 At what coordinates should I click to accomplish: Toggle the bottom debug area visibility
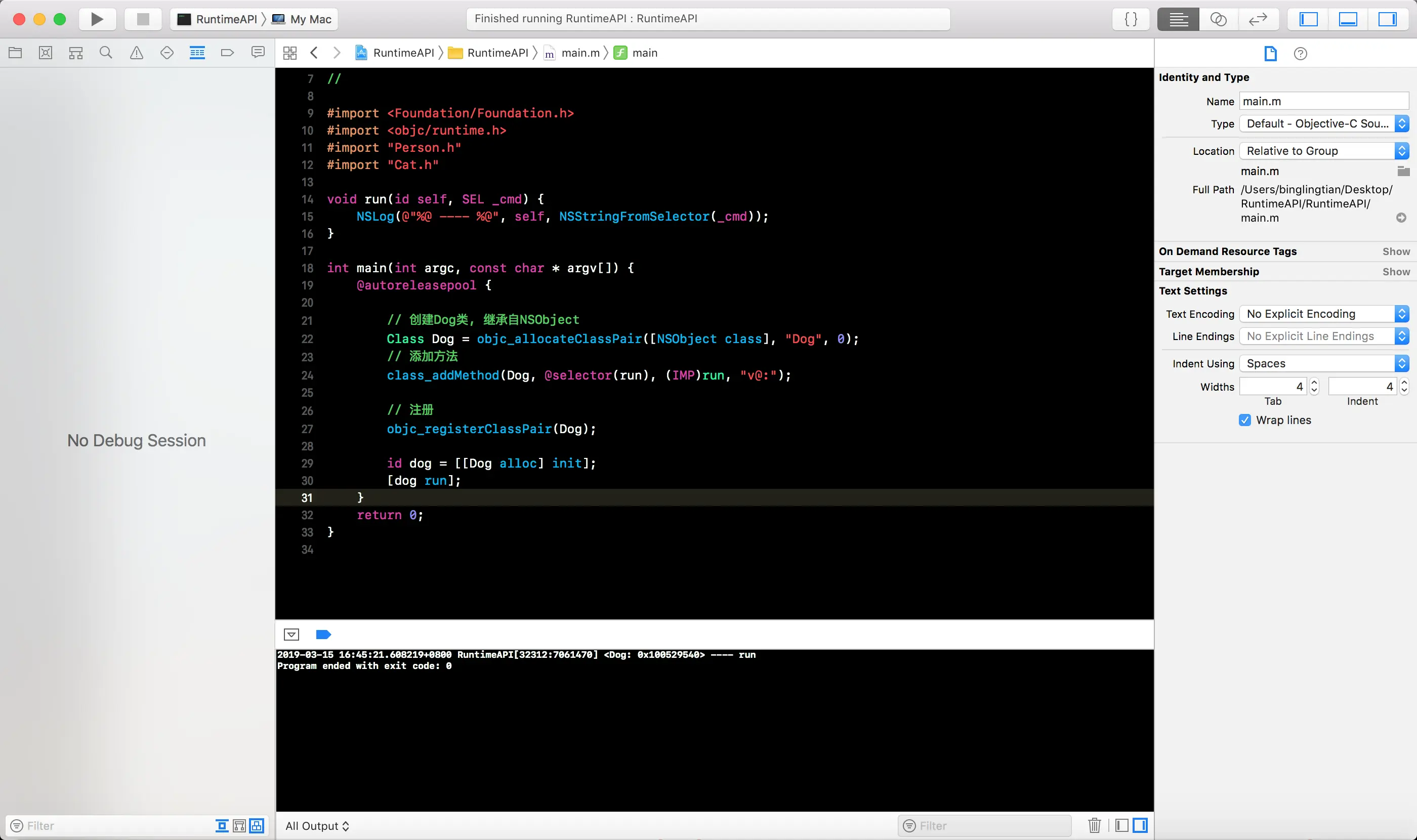coord(1347,19)
